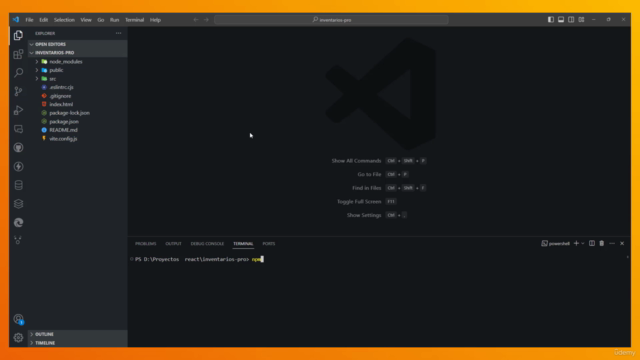Switch to the DEBUG CONSOLE tab
The width and height of the screenshot is (640, 360).
point(207,244)
